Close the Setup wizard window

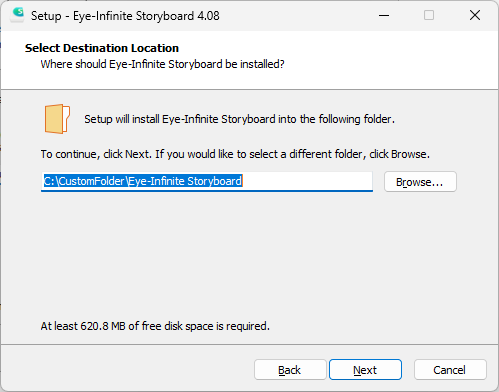pos(475,15)
